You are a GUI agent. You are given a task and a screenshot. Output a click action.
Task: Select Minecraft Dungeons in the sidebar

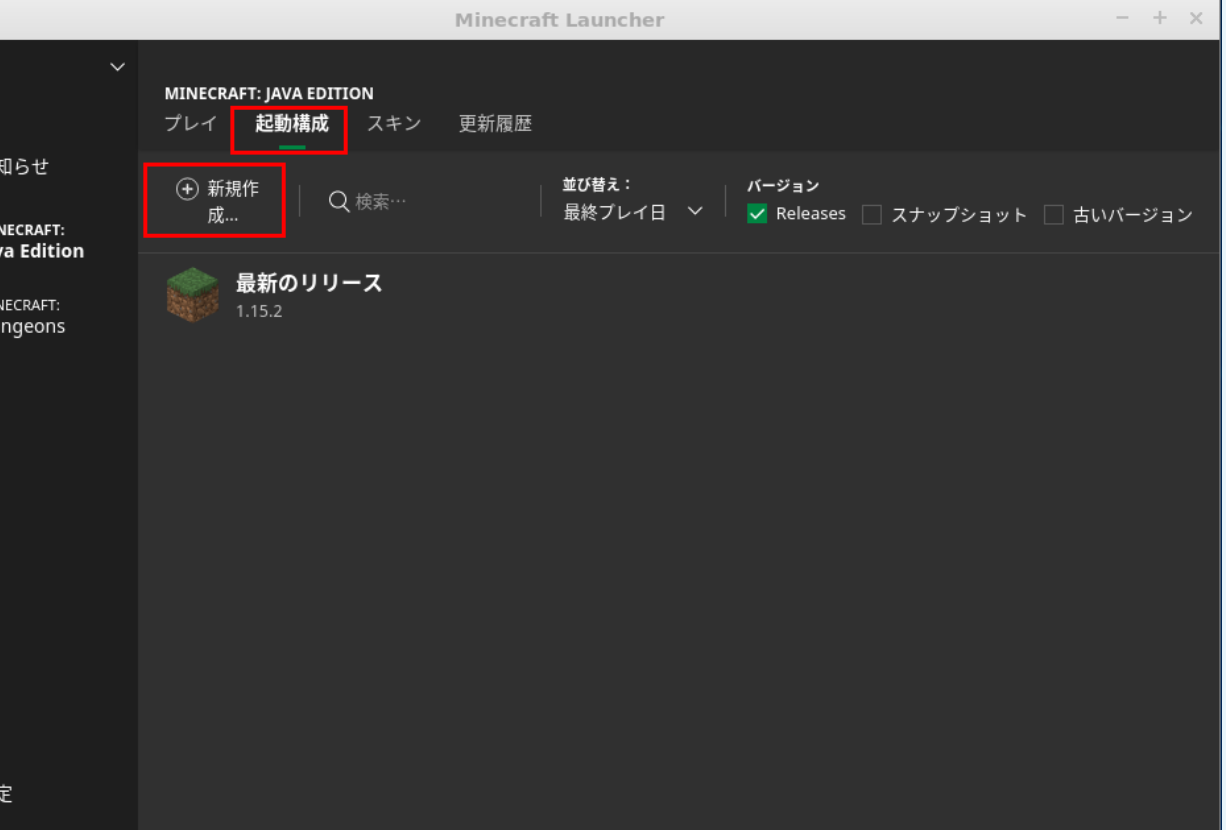click(x=33, y=316)
